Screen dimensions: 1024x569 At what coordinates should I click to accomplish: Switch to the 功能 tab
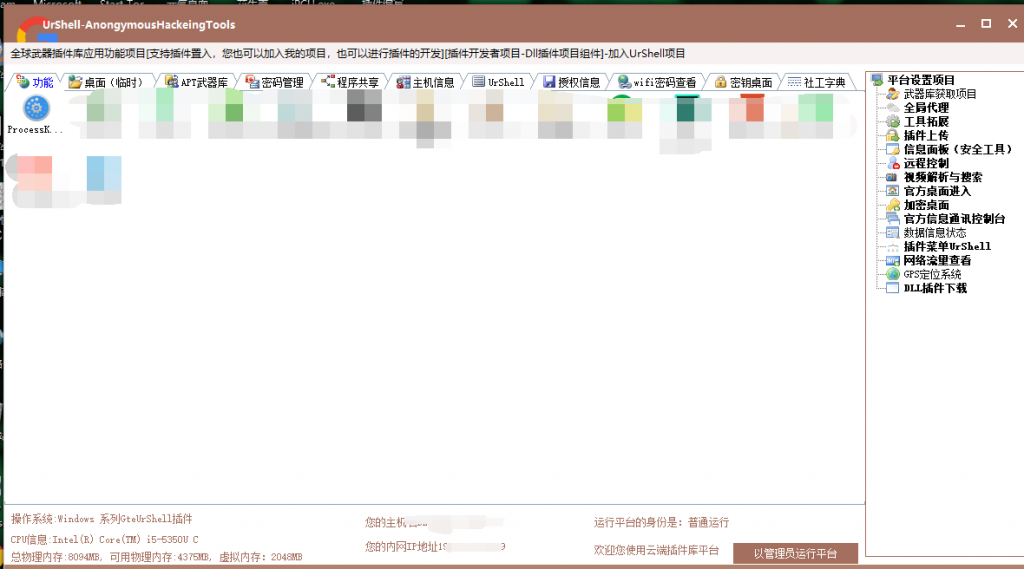point(35,82)
